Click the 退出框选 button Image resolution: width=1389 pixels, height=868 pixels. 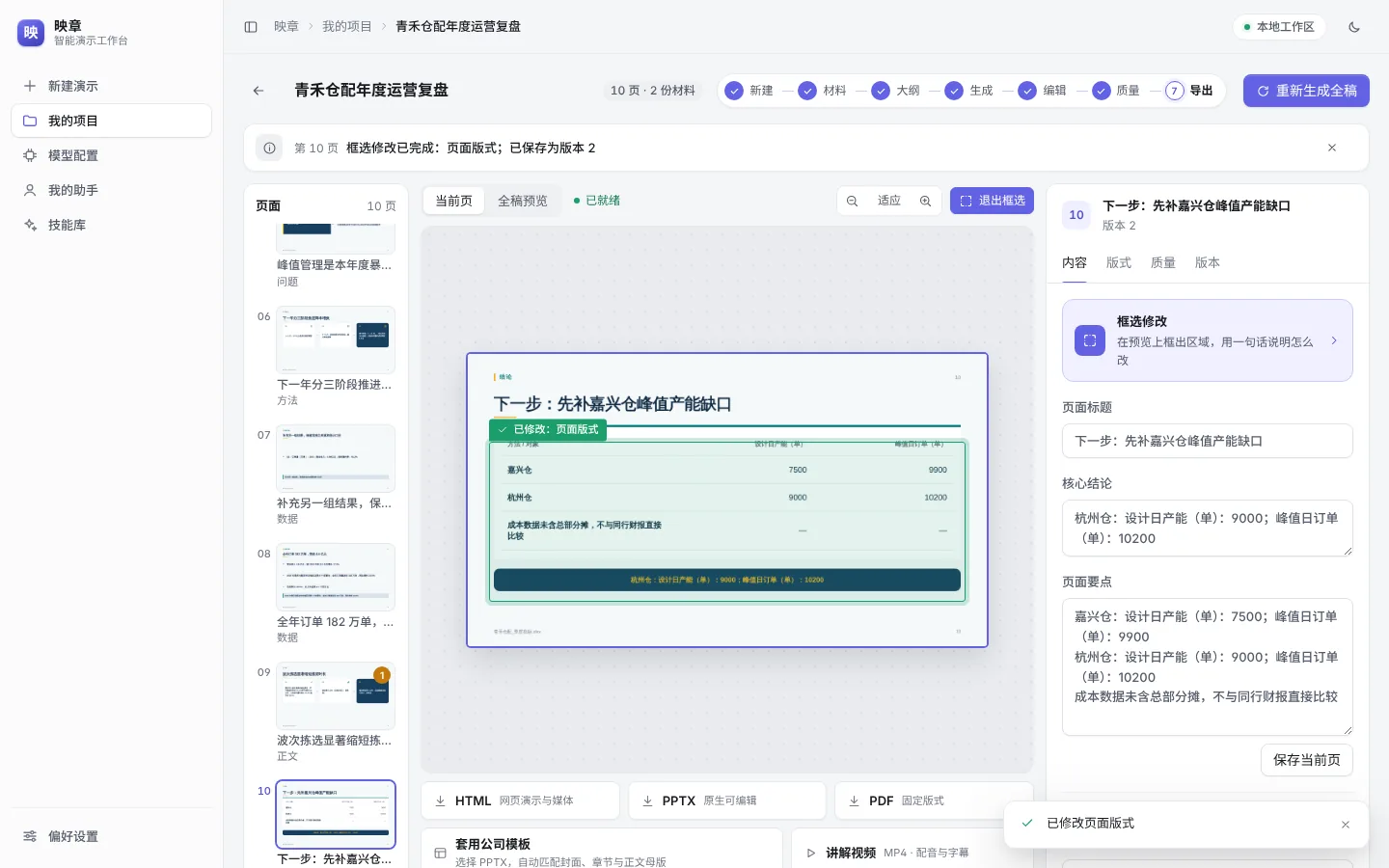992,201
